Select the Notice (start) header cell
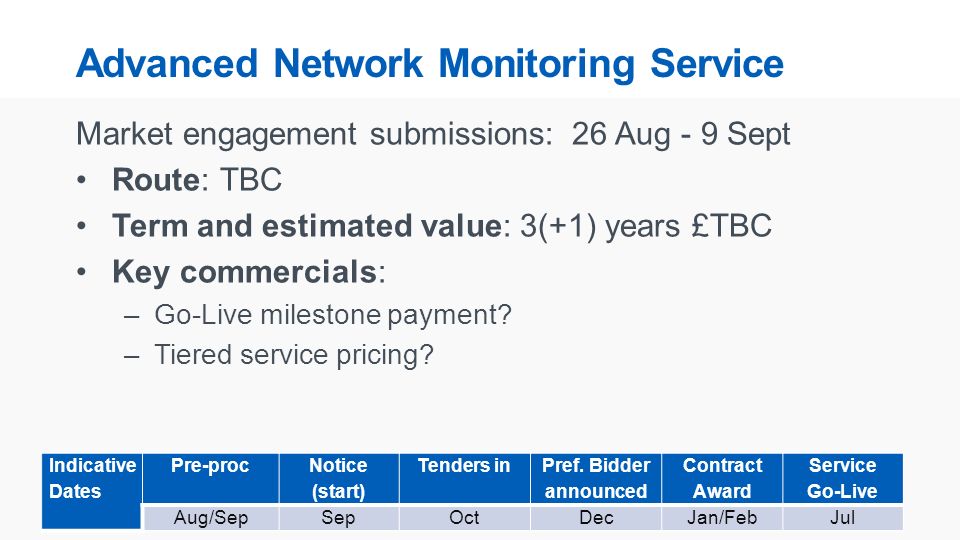 339,478
